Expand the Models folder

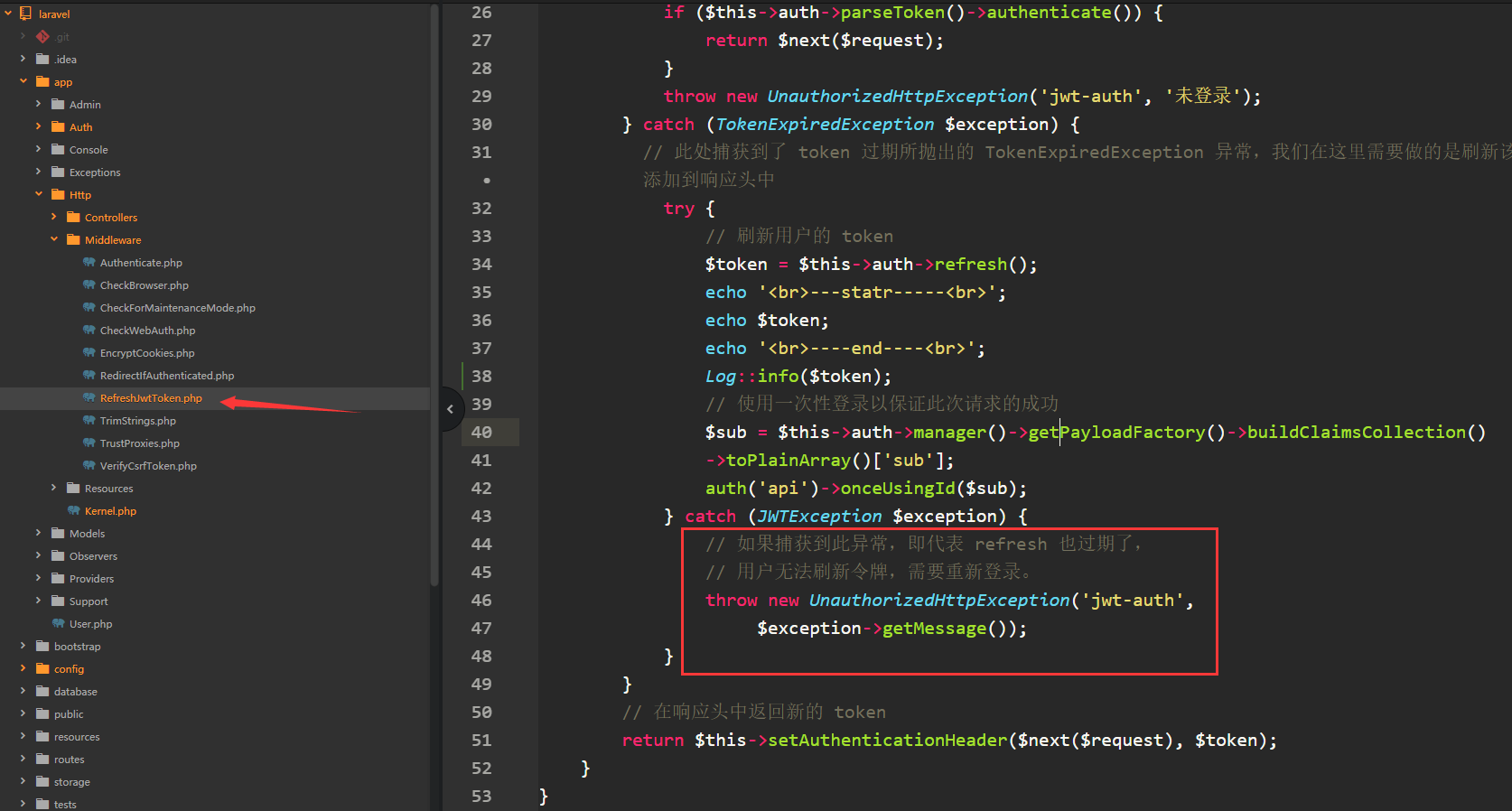tap(39, 533)
